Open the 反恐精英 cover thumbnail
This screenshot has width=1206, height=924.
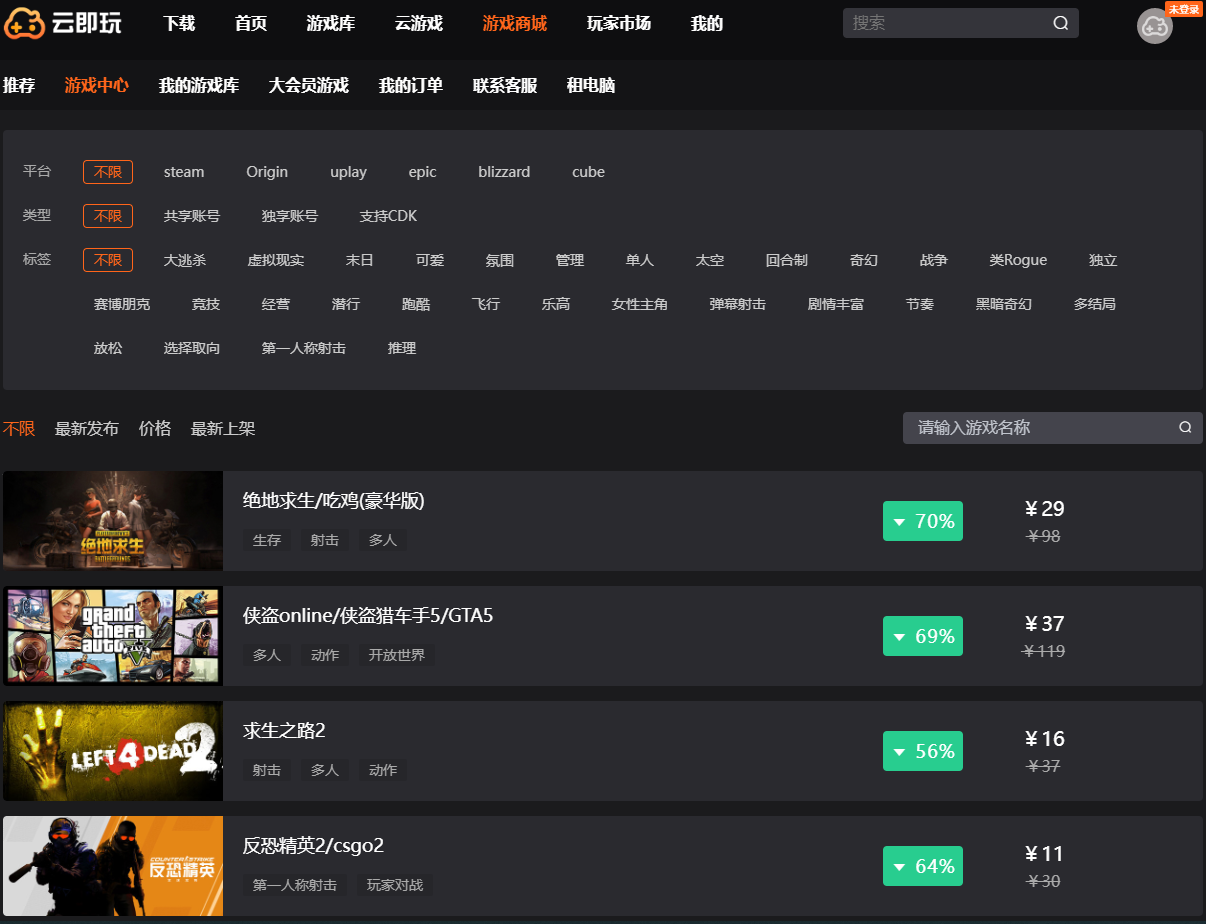113,866
